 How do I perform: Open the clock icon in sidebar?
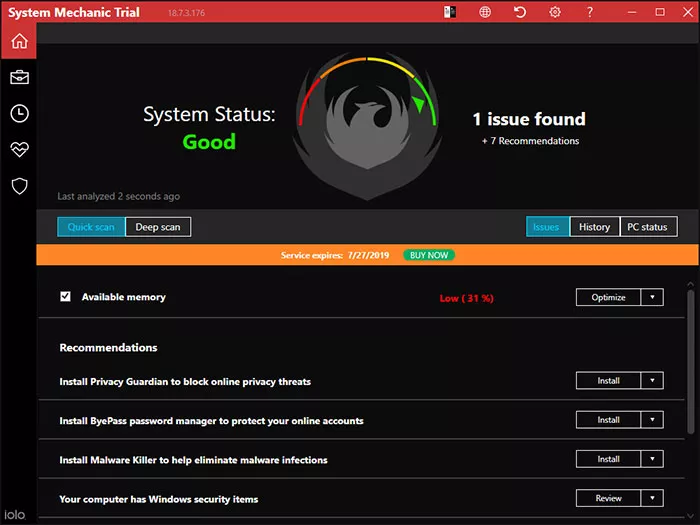click(19, 113)
